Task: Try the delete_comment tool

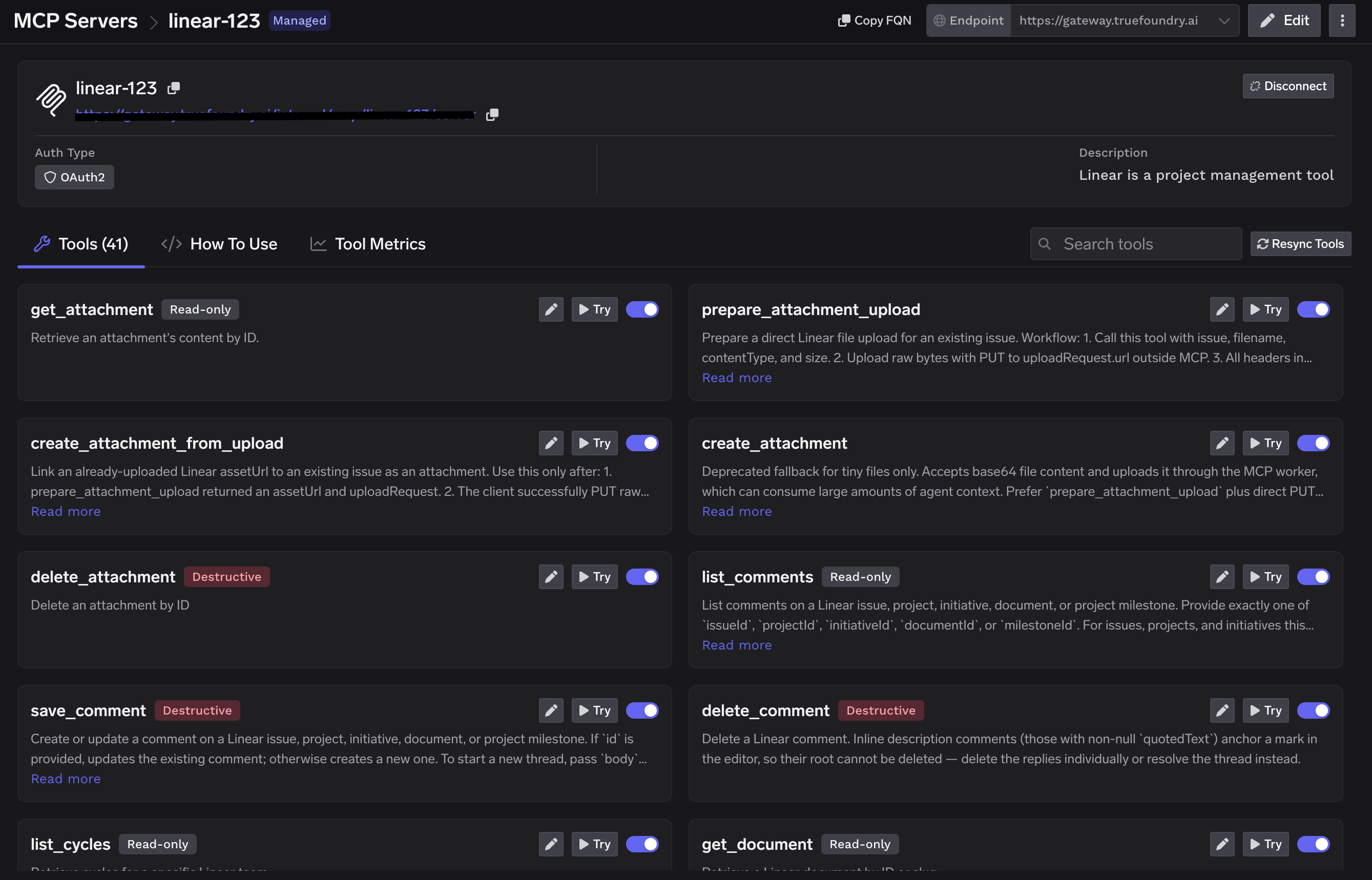Action: pos(1265,710)
